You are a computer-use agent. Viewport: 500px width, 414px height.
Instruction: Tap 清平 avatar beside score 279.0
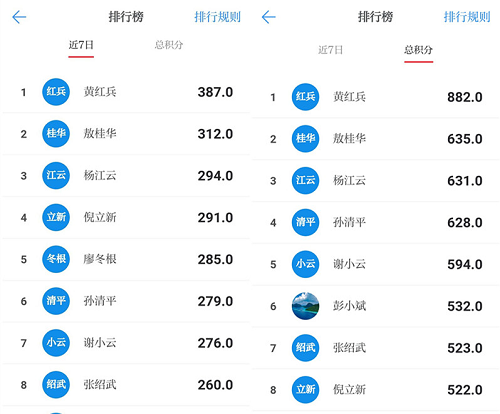[56, 301]
